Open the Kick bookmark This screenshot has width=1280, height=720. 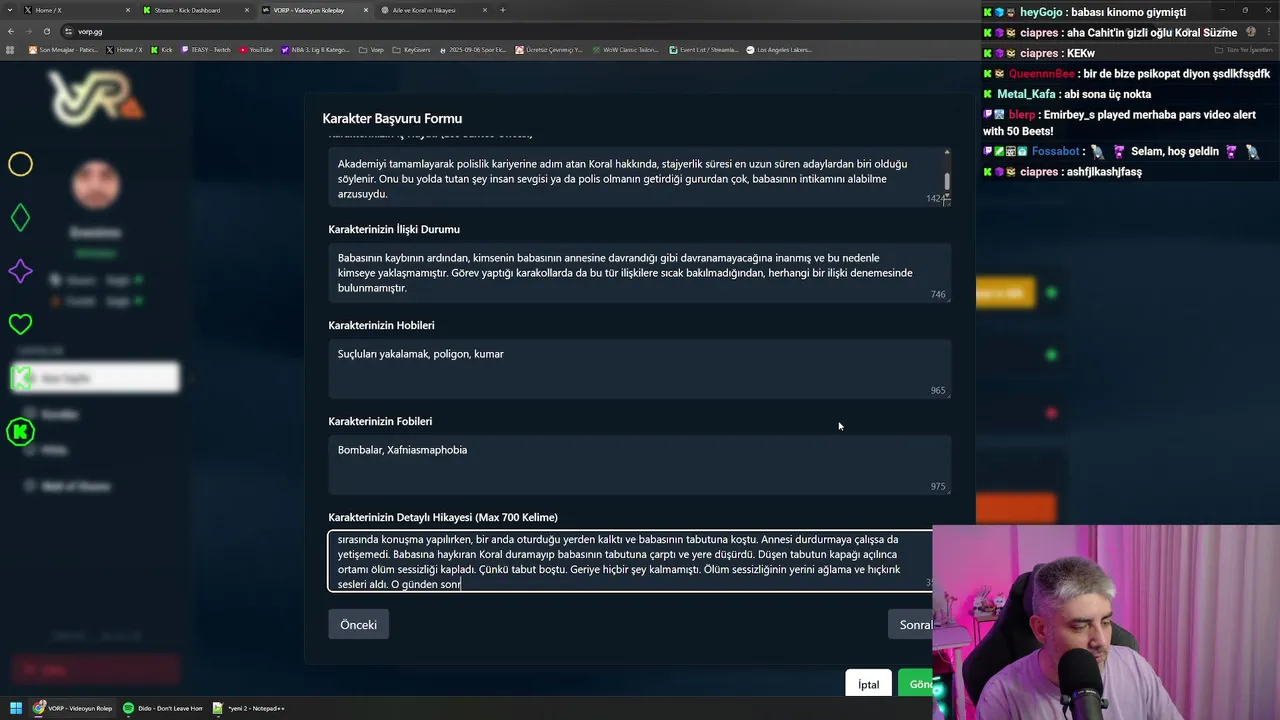point(162,49)
